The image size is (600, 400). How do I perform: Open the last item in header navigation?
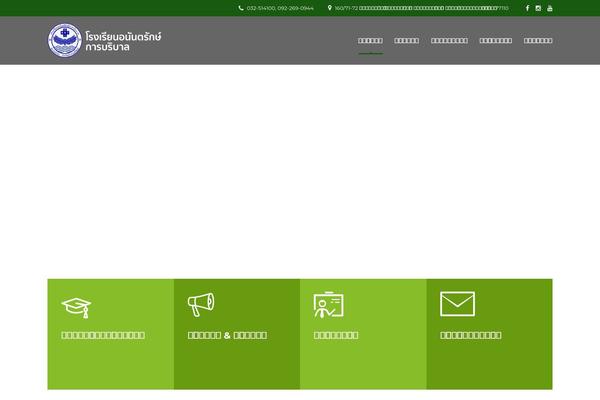point(538,41)
